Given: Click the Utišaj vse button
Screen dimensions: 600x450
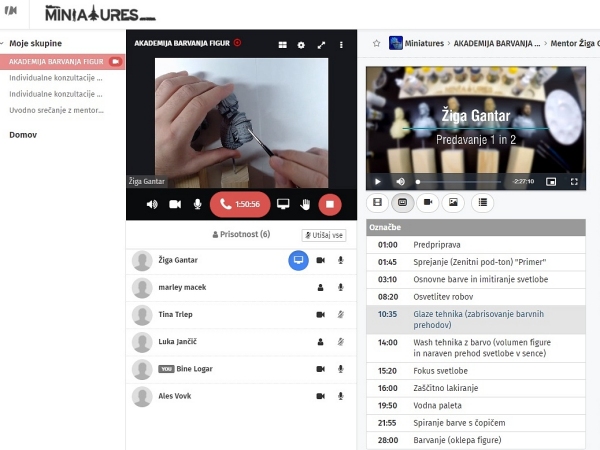Looking at the screenshot, I should (324, 235).
